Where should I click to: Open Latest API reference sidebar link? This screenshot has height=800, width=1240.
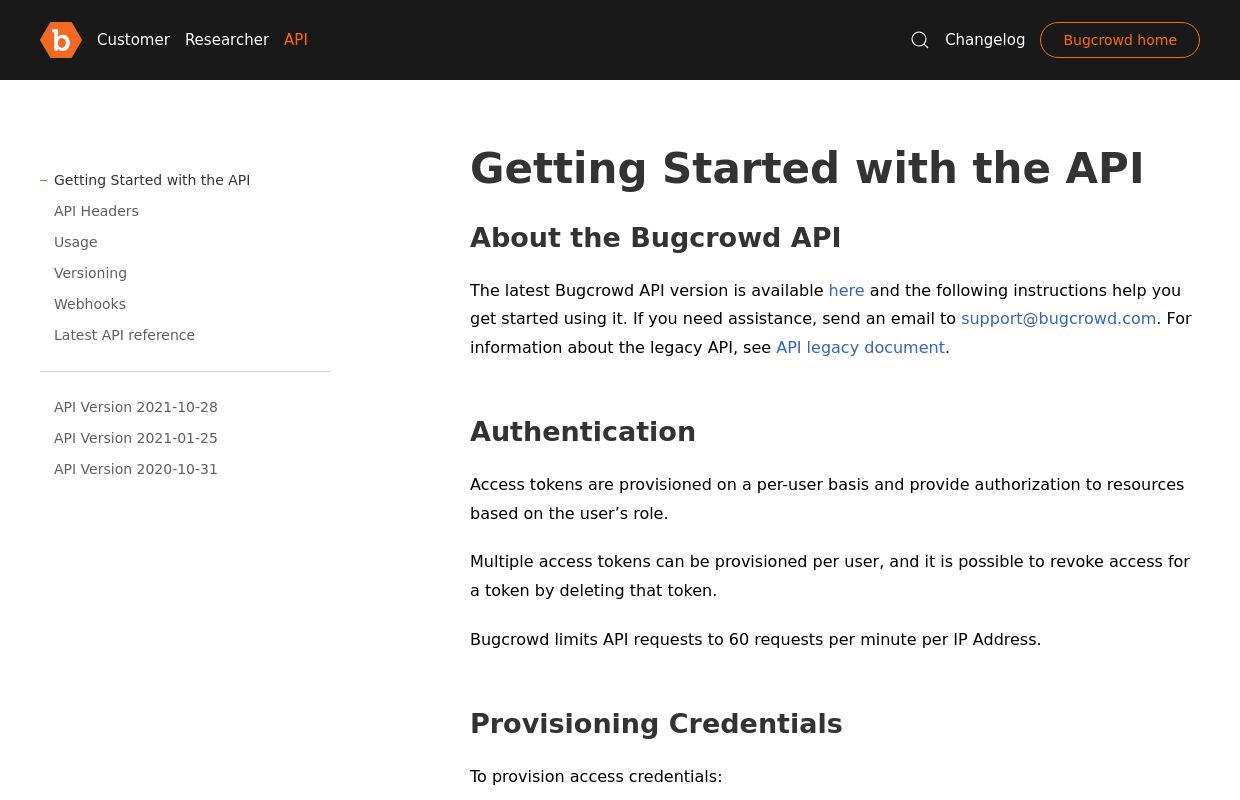pyautogui.click(x=124, y=335)
